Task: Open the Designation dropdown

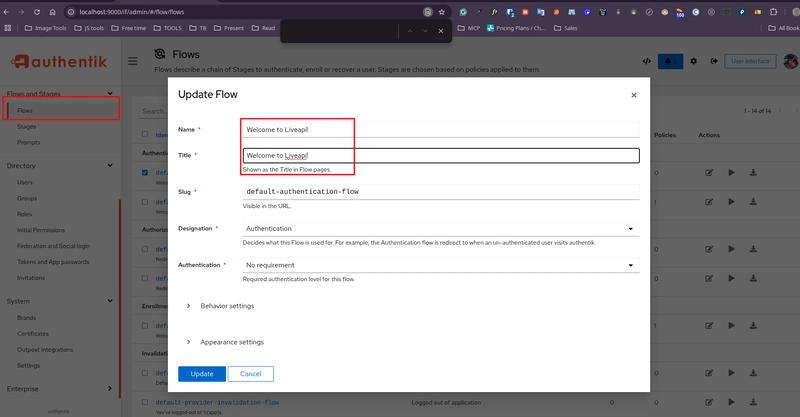Action: [x=441, y=229]
